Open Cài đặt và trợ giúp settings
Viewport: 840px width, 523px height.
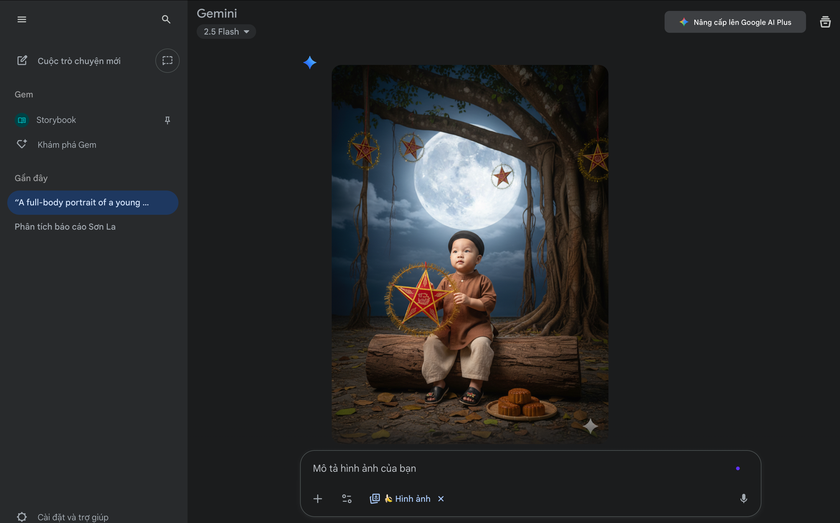pos(72,517)
